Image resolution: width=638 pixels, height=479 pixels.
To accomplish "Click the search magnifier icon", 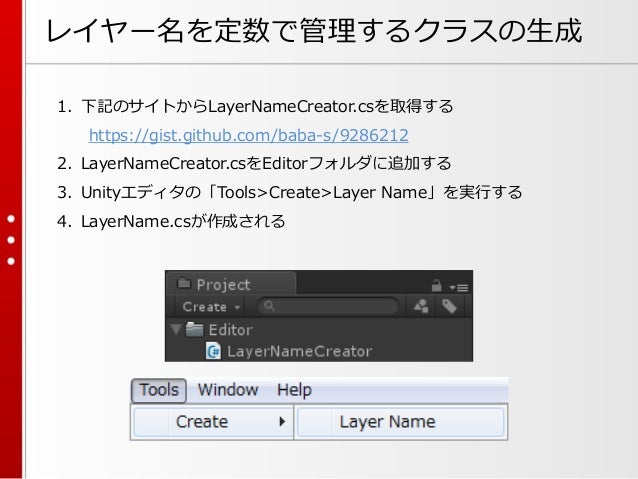I will (269, 306).
